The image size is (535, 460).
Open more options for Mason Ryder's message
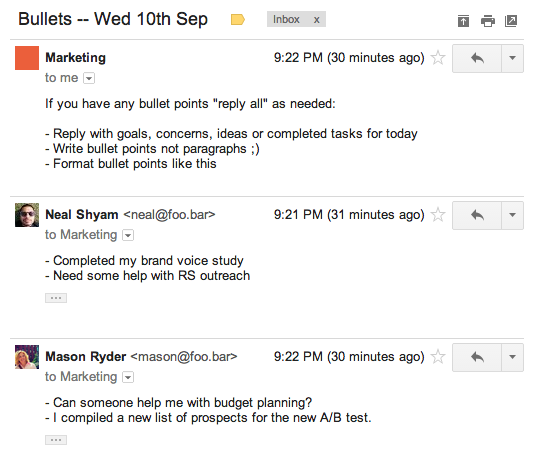click(512, 358)
